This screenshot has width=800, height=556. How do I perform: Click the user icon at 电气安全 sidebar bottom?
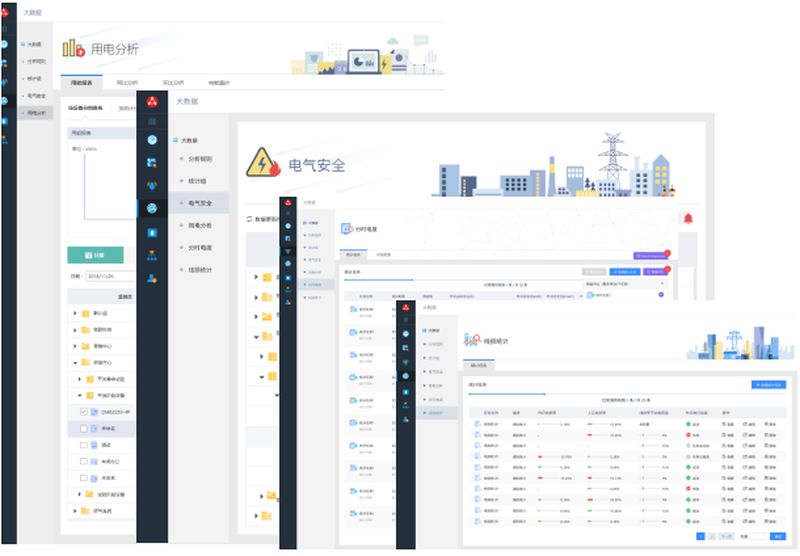pos(152,278)
